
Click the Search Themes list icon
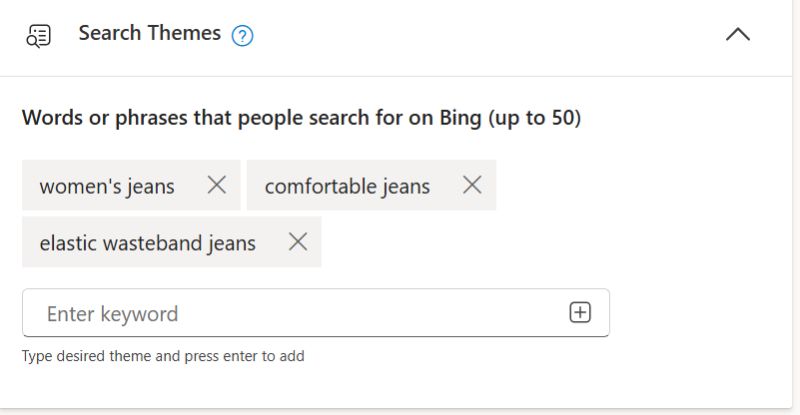click(38, 35)
